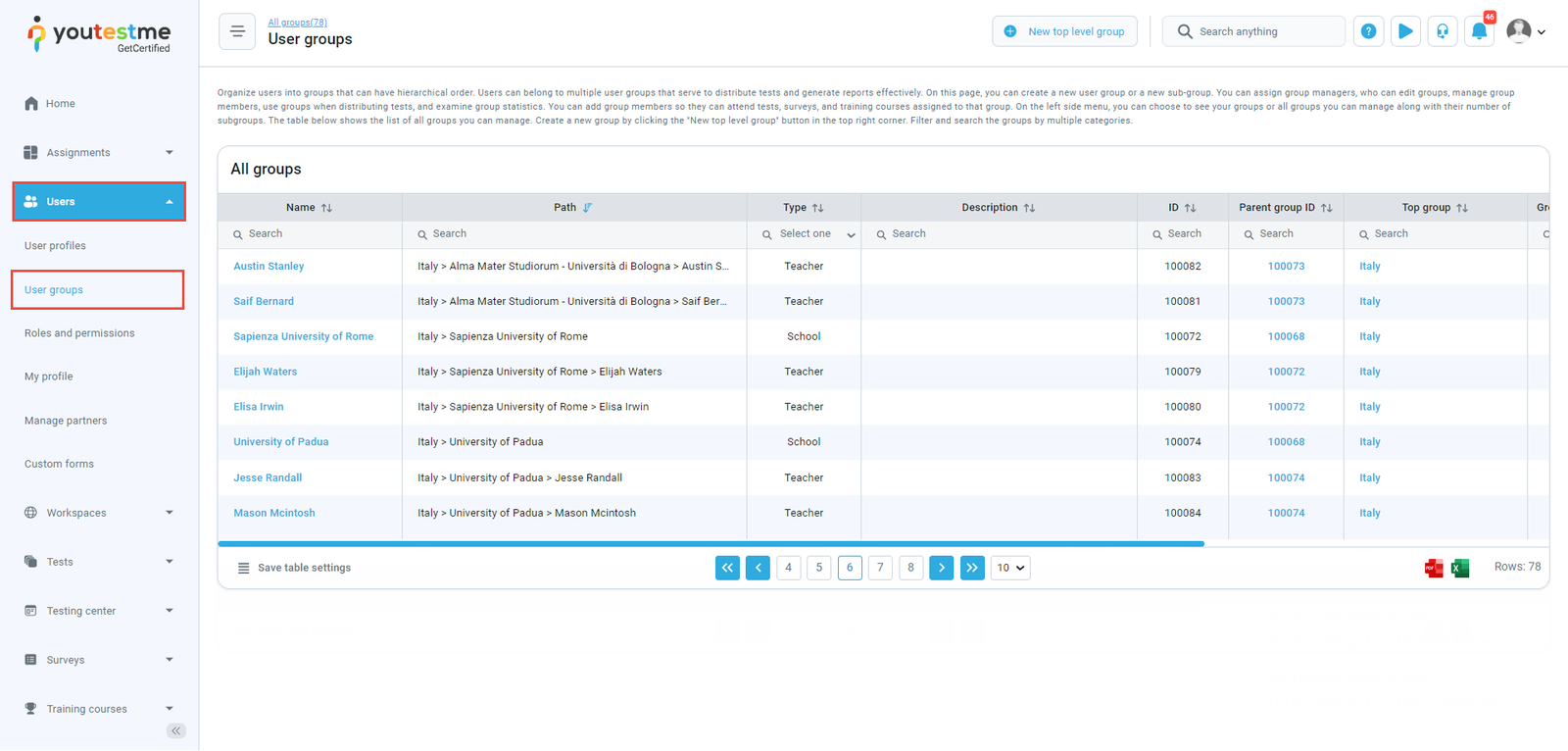Sort the table by Name column

326,208
